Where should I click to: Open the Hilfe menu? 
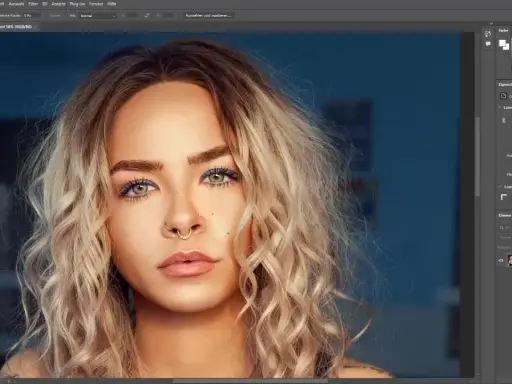point(112,4)
